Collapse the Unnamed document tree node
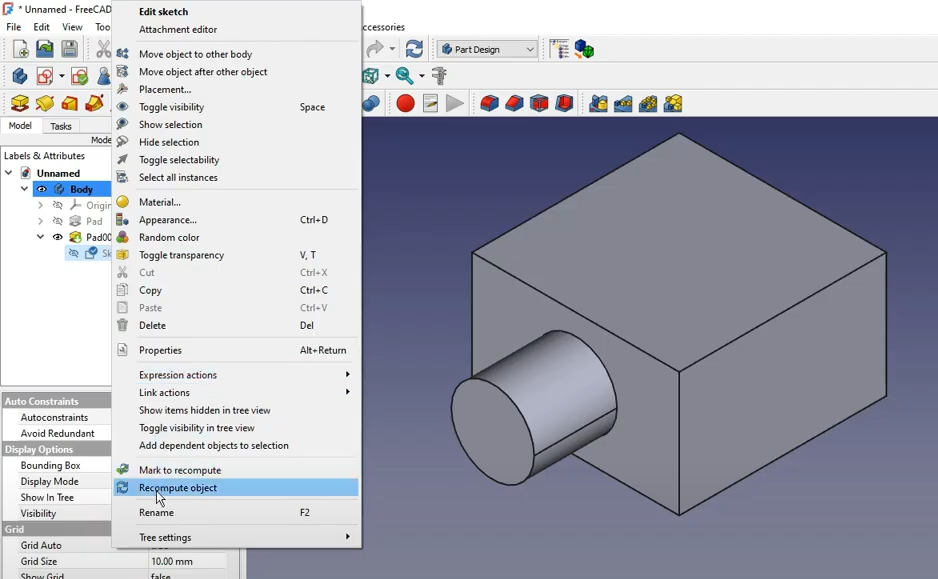 coord(8,172)
